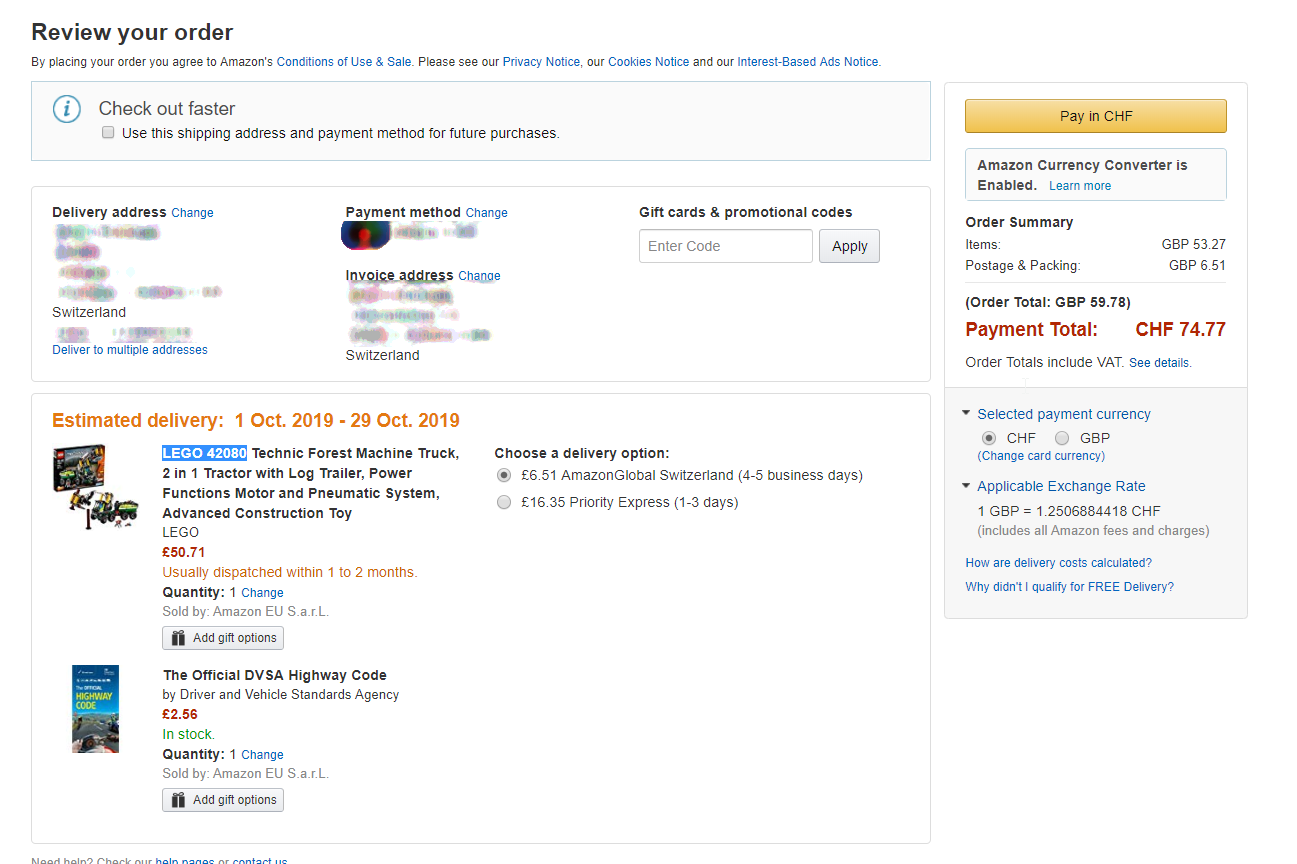Select AmazonGlobal Switzerland £6.51 delivery option
The height and width of the screenshot is (864, 1297).
pos(504,475)
